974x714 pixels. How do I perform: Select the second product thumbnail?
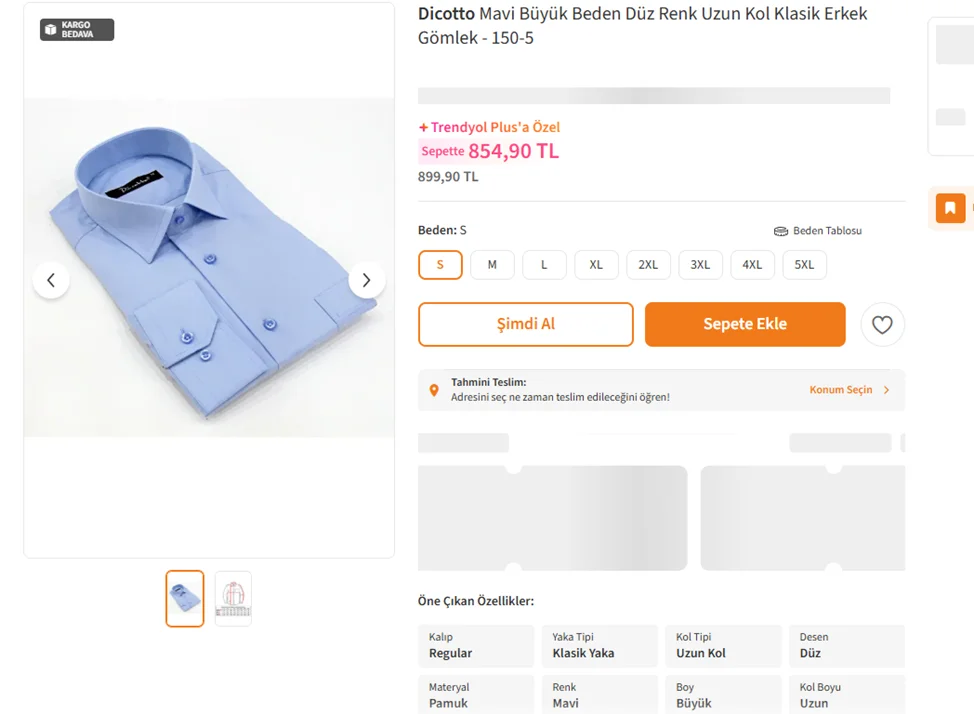pyautogui.click(x=233, y=598)
